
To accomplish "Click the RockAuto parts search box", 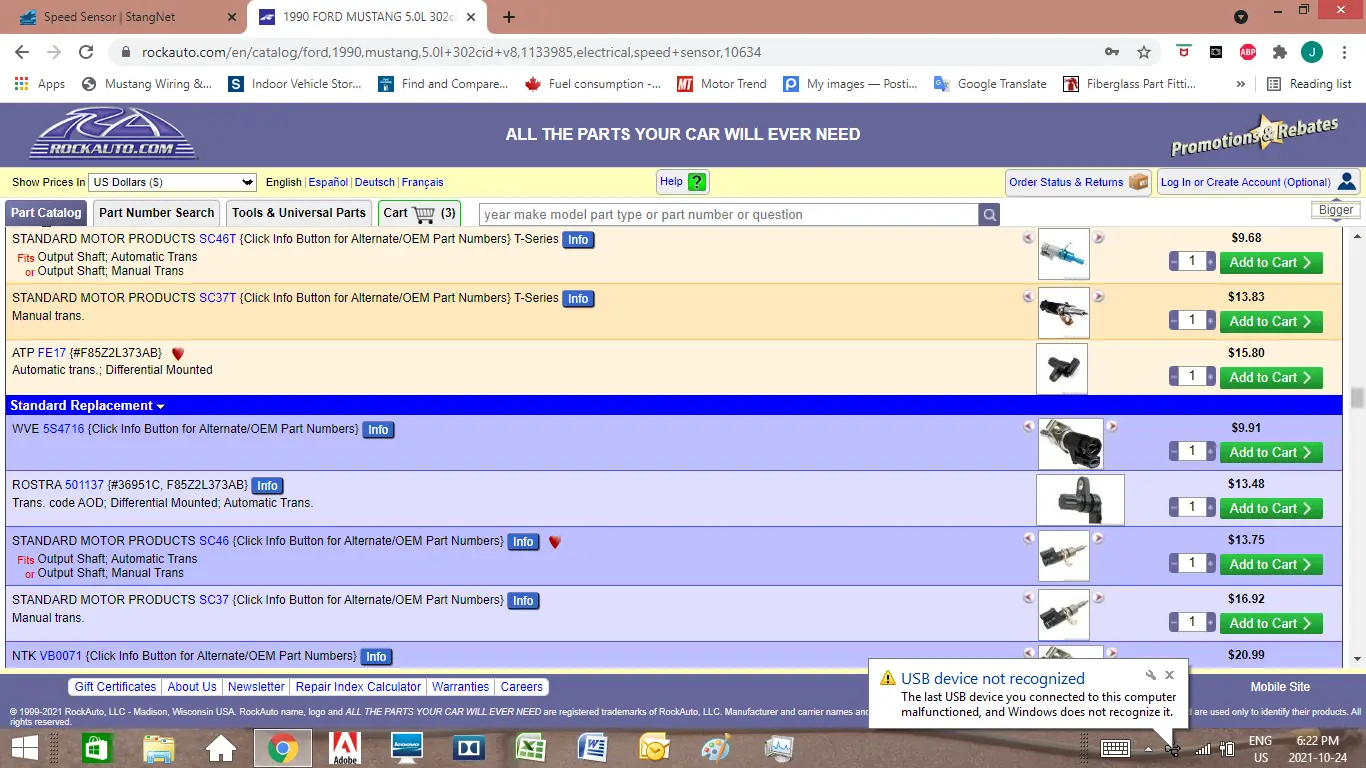I will coord(729,214).
